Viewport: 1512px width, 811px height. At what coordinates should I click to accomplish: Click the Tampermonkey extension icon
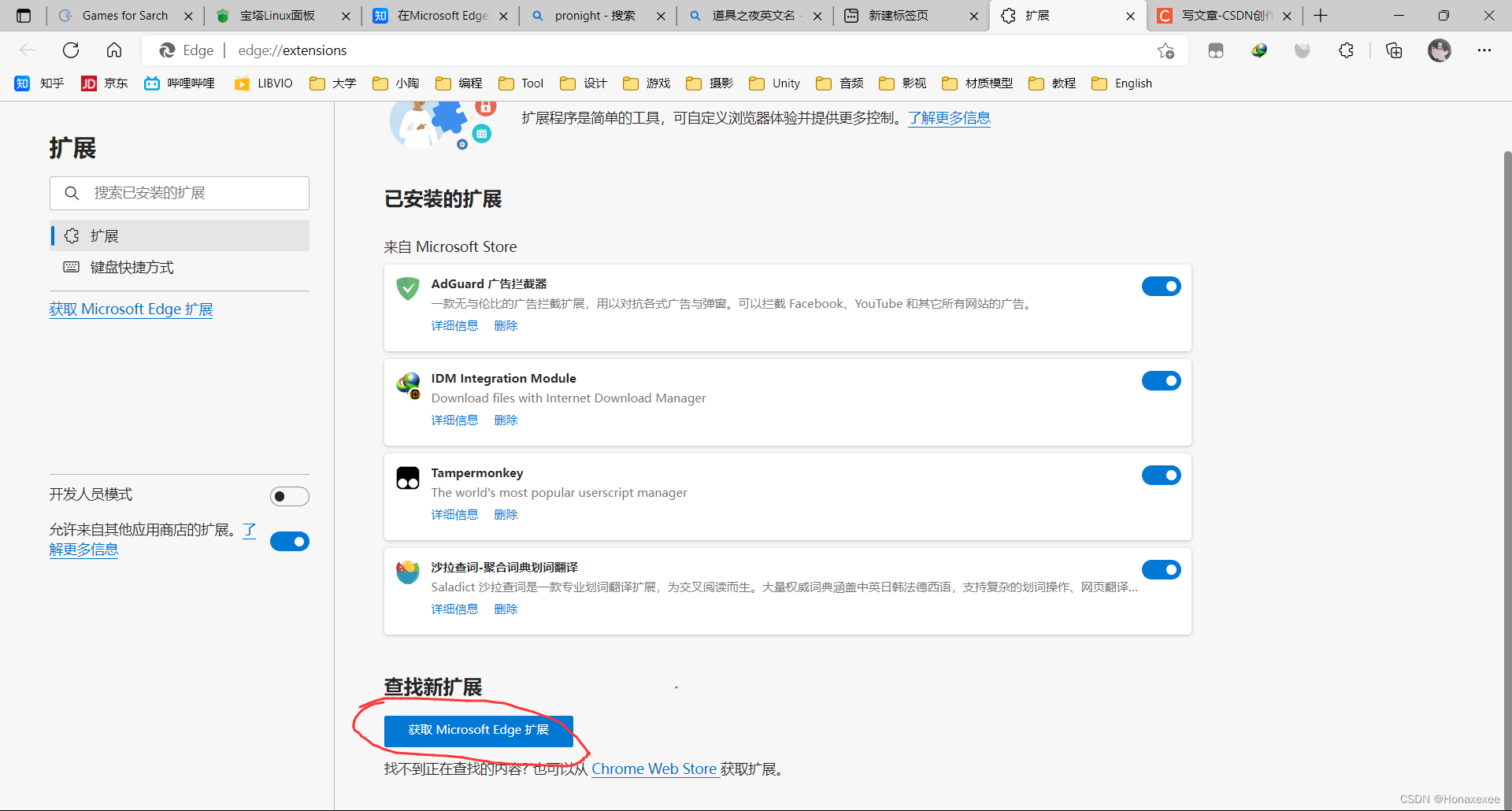pos(408,478)
